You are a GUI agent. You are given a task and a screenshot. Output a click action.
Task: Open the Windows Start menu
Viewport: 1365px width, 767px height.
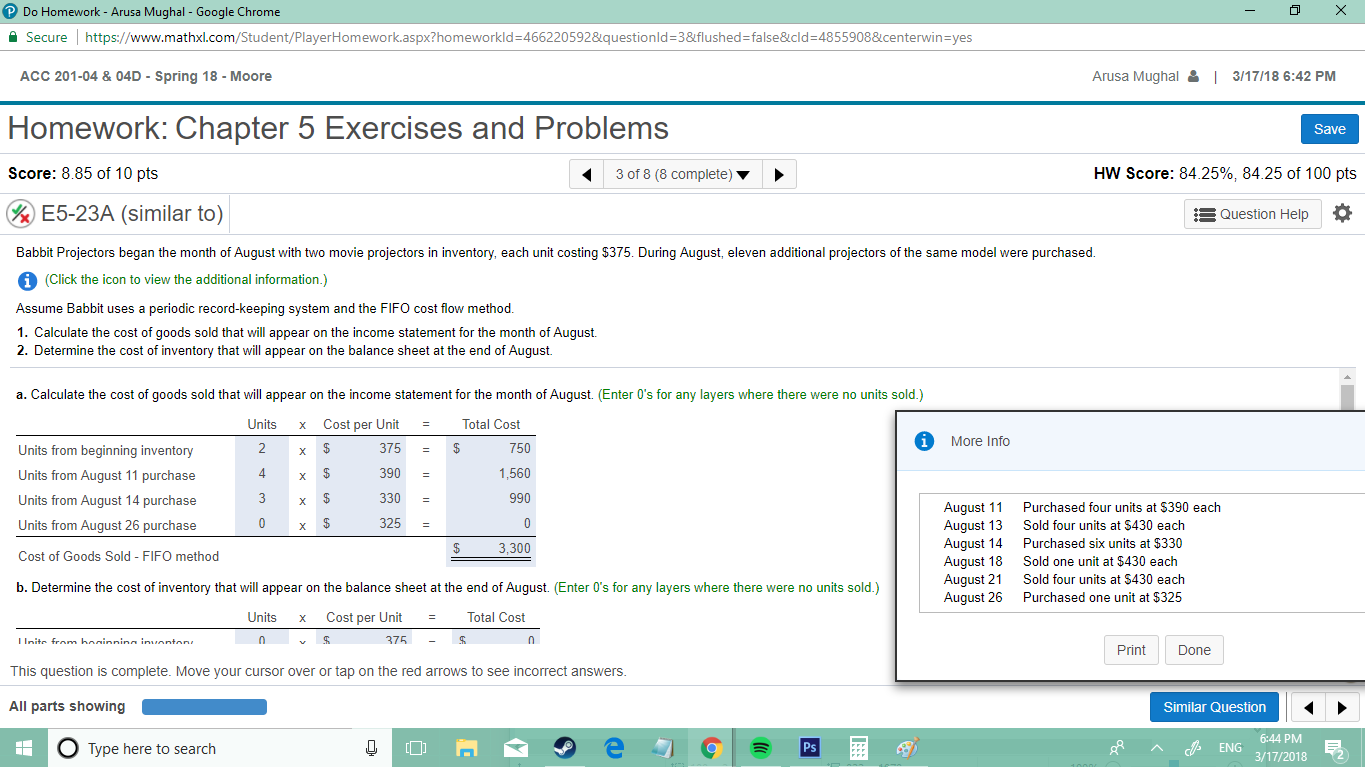(x=23, y=748)
